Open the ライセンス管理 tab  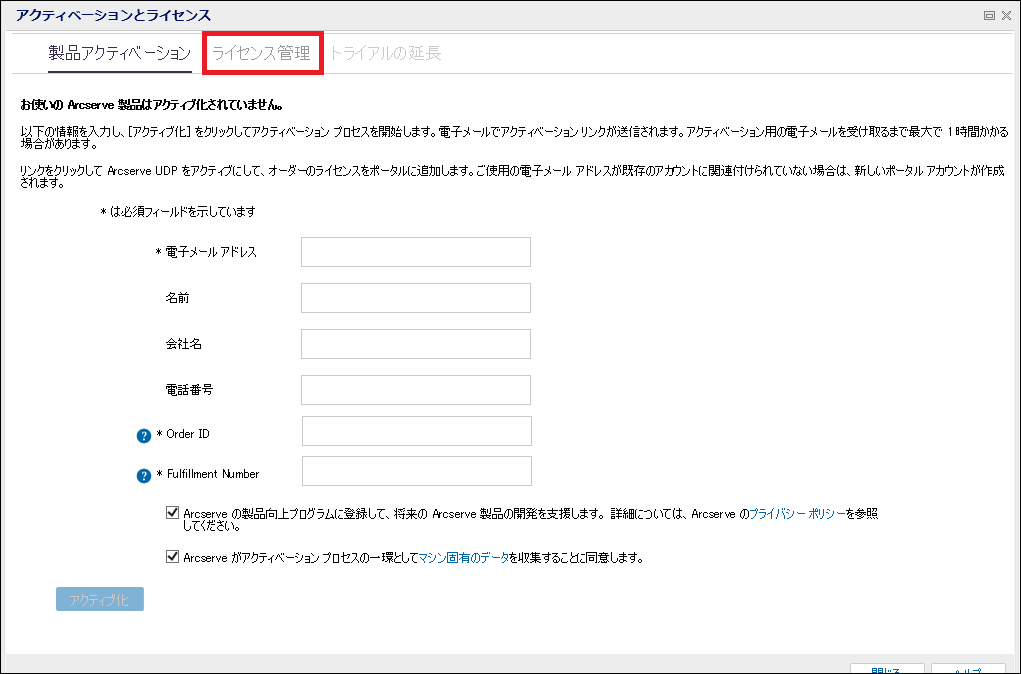[262, 53]
